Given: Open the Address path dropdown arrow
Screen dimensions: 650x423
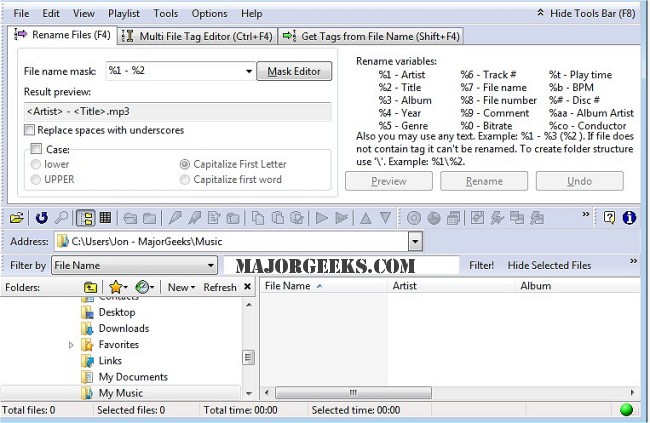Looking at the screenshot, I should click(415, 241).
